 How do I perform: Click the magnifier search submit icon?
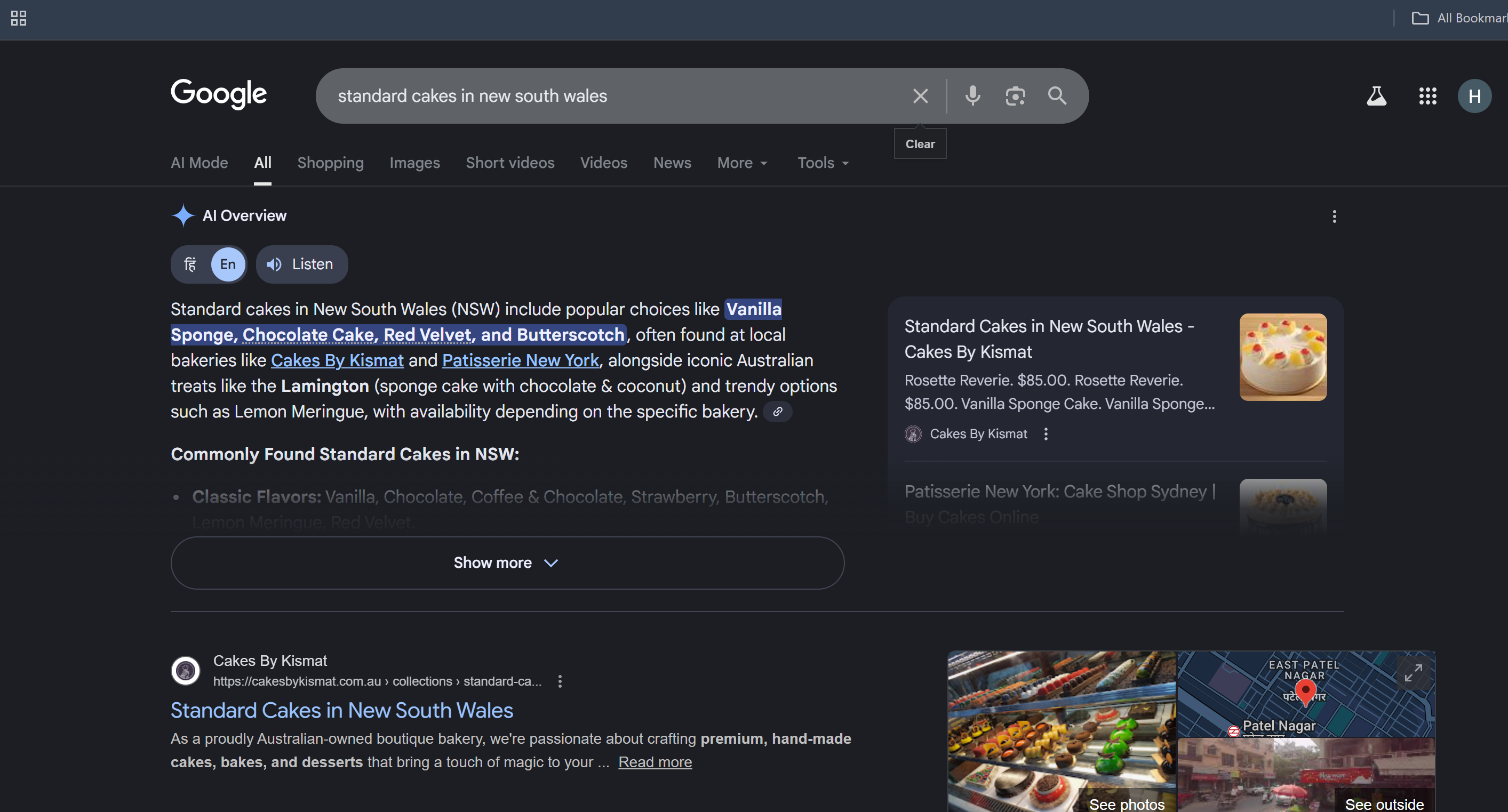[x=1057, y=95]
